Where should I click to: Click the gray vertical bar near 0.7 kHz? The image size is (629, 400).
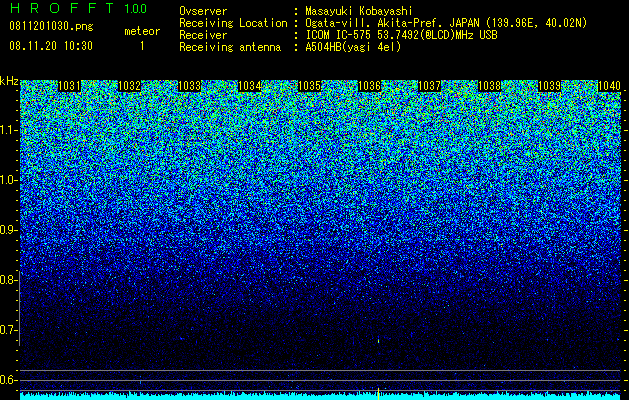click(x=20, y=308)
